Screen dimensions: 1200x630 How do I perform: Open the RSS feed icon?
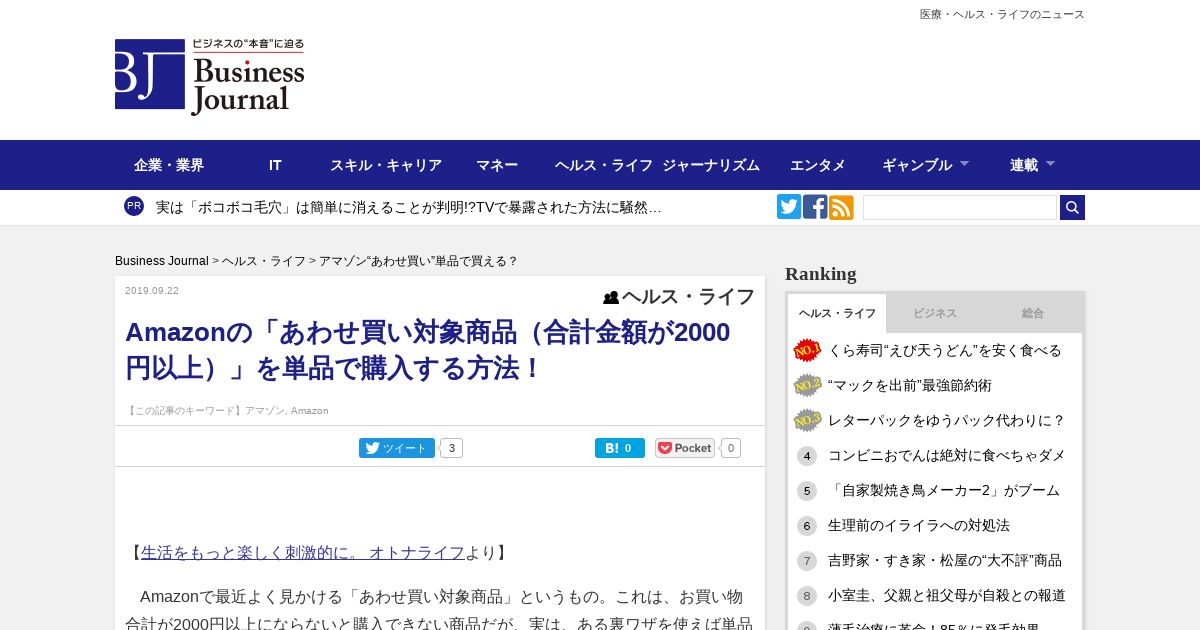coord(841,207)
